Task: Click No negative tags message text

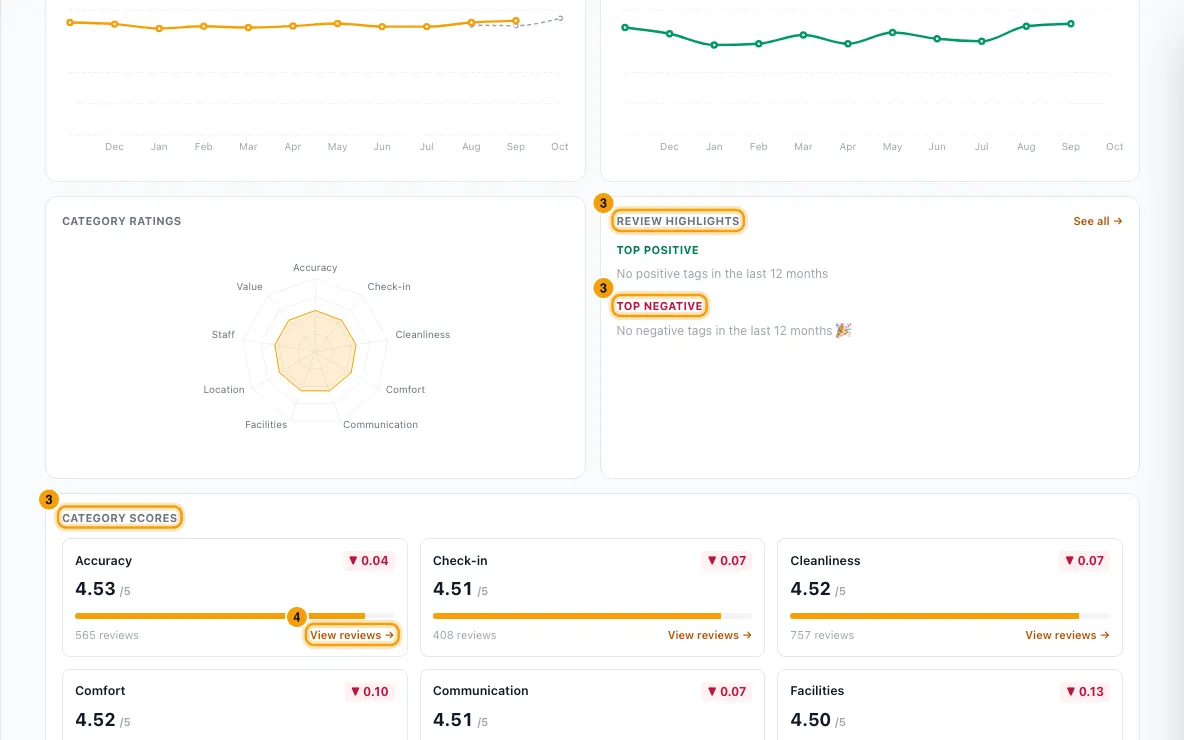Action: (x=733, y=331)
